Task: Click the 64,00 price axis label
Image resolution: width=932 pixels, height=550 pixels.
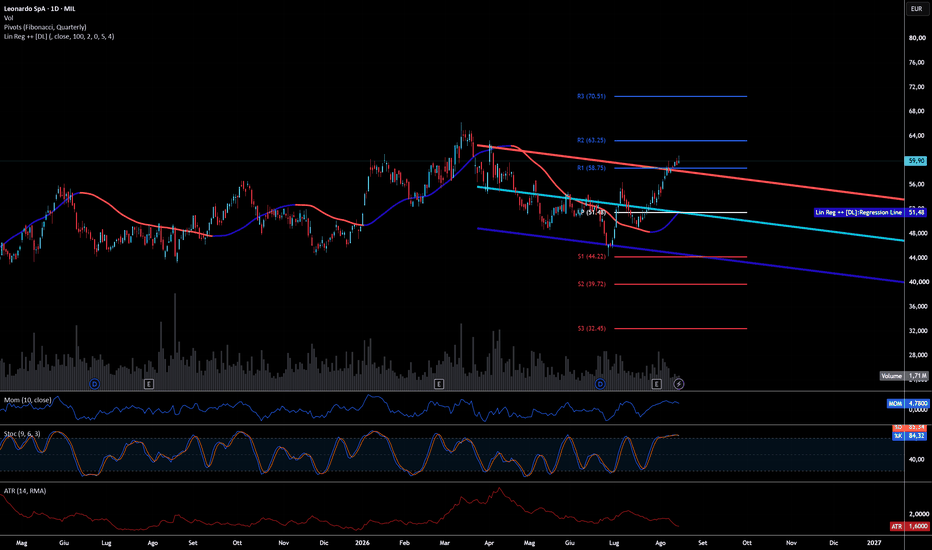Action: coord(917,136)
